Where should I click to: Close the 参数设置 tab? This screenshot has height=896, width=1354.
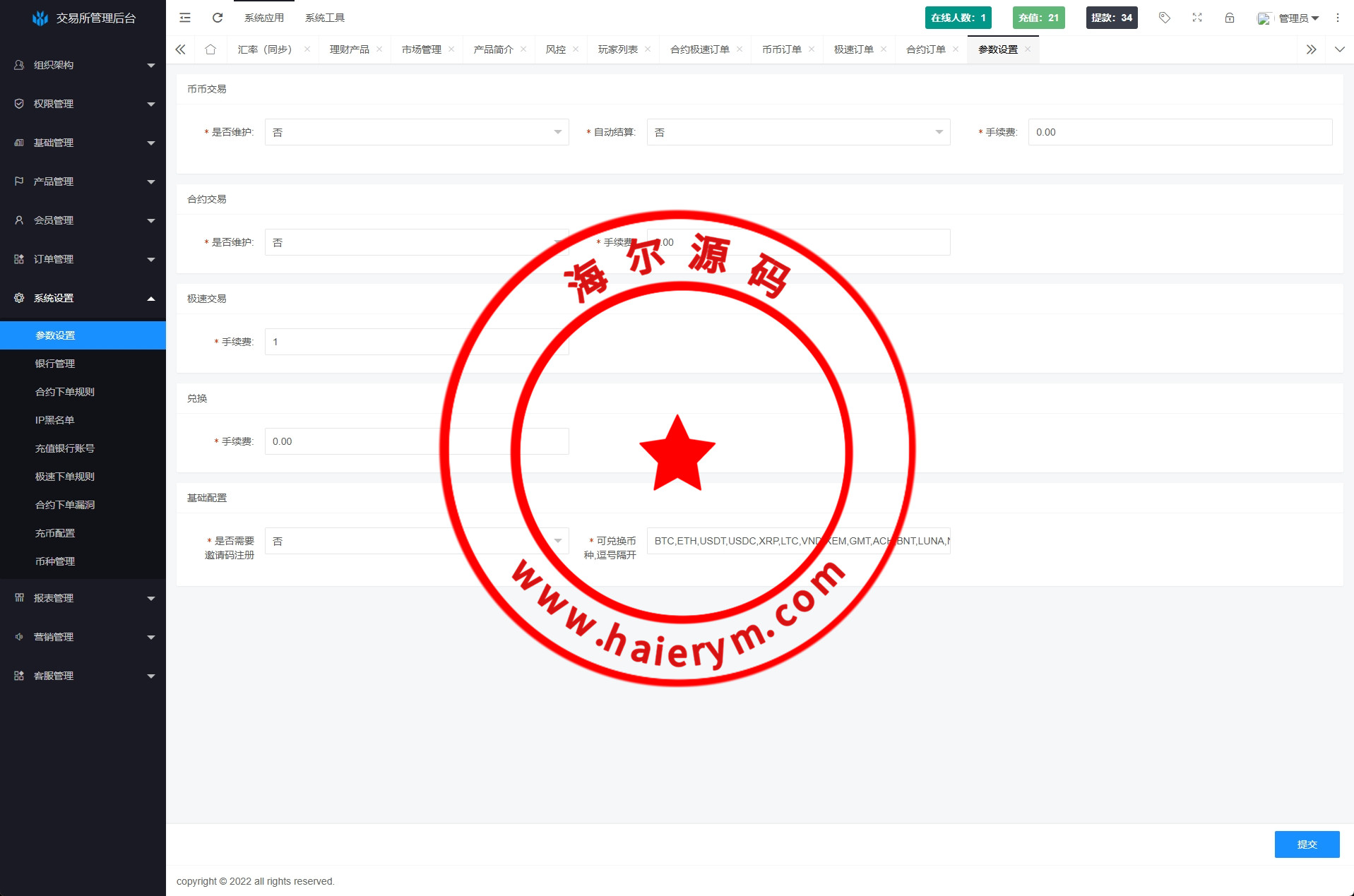pyautogui.click(x=1028, y=49)
